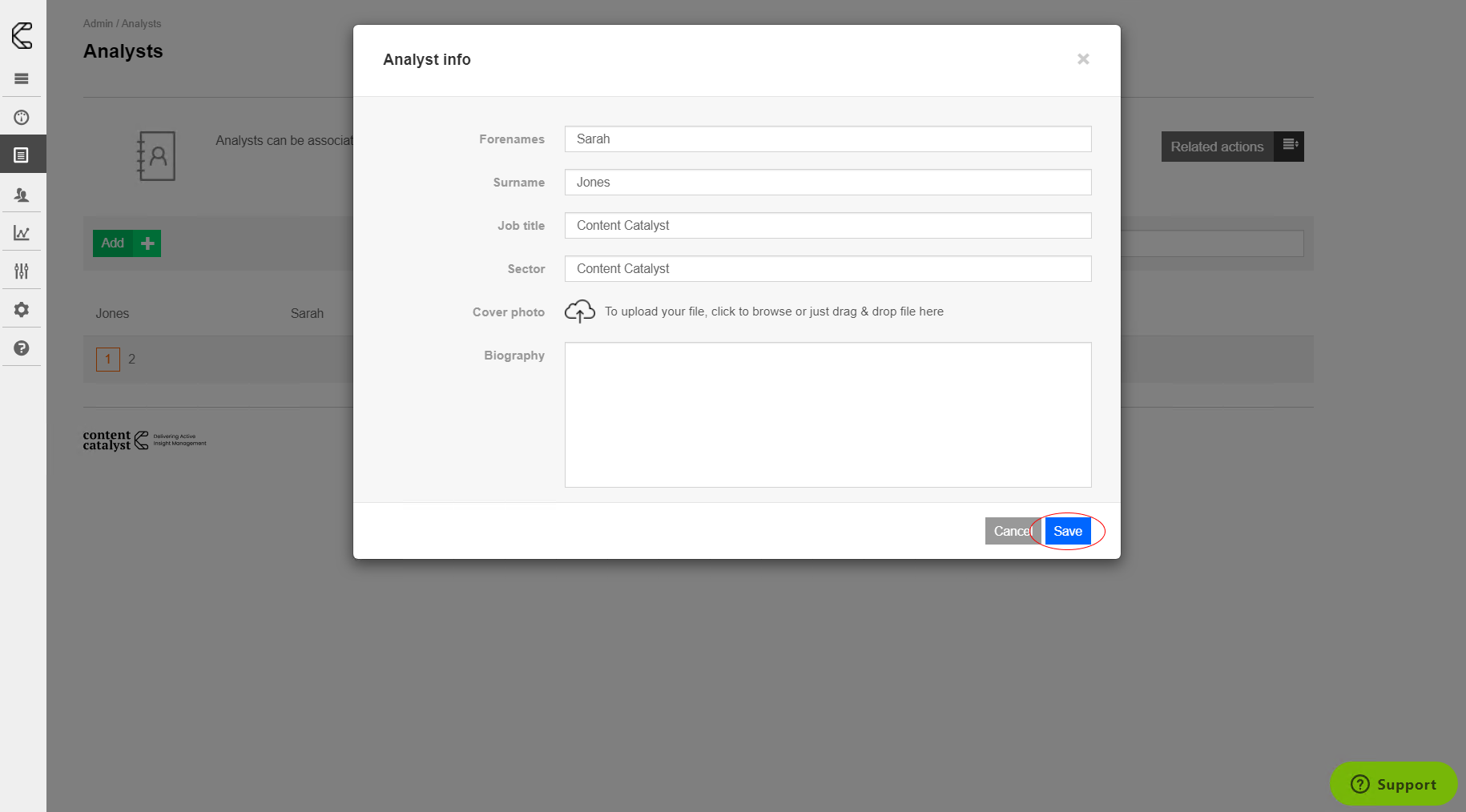Open the sliders configuration icon in sidebar
This screenshot has width=1466, height=812.
click(22, 271)
